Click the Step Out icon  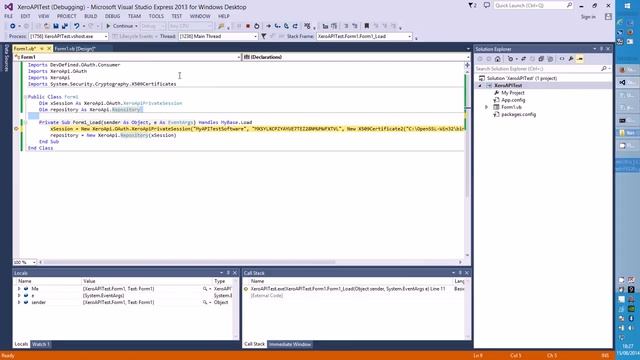pos(295,26)
